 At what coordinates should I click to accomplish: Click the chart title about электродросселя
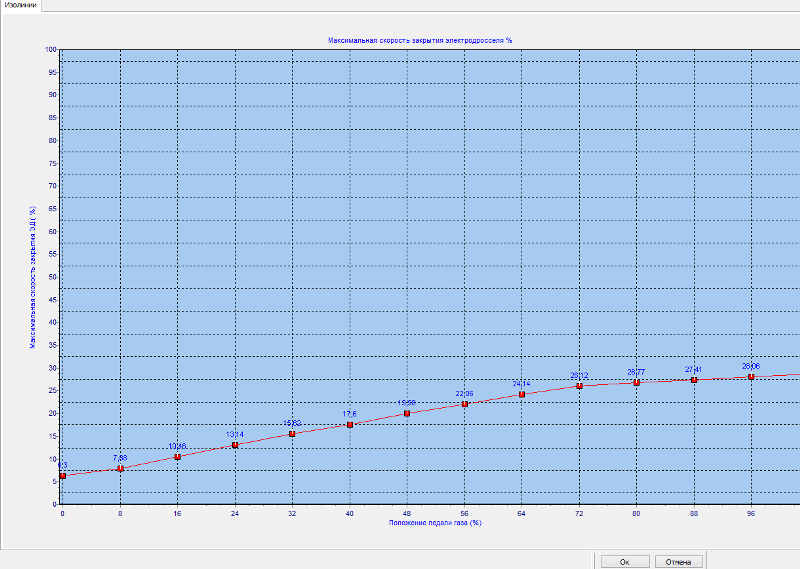coord(420,40)
